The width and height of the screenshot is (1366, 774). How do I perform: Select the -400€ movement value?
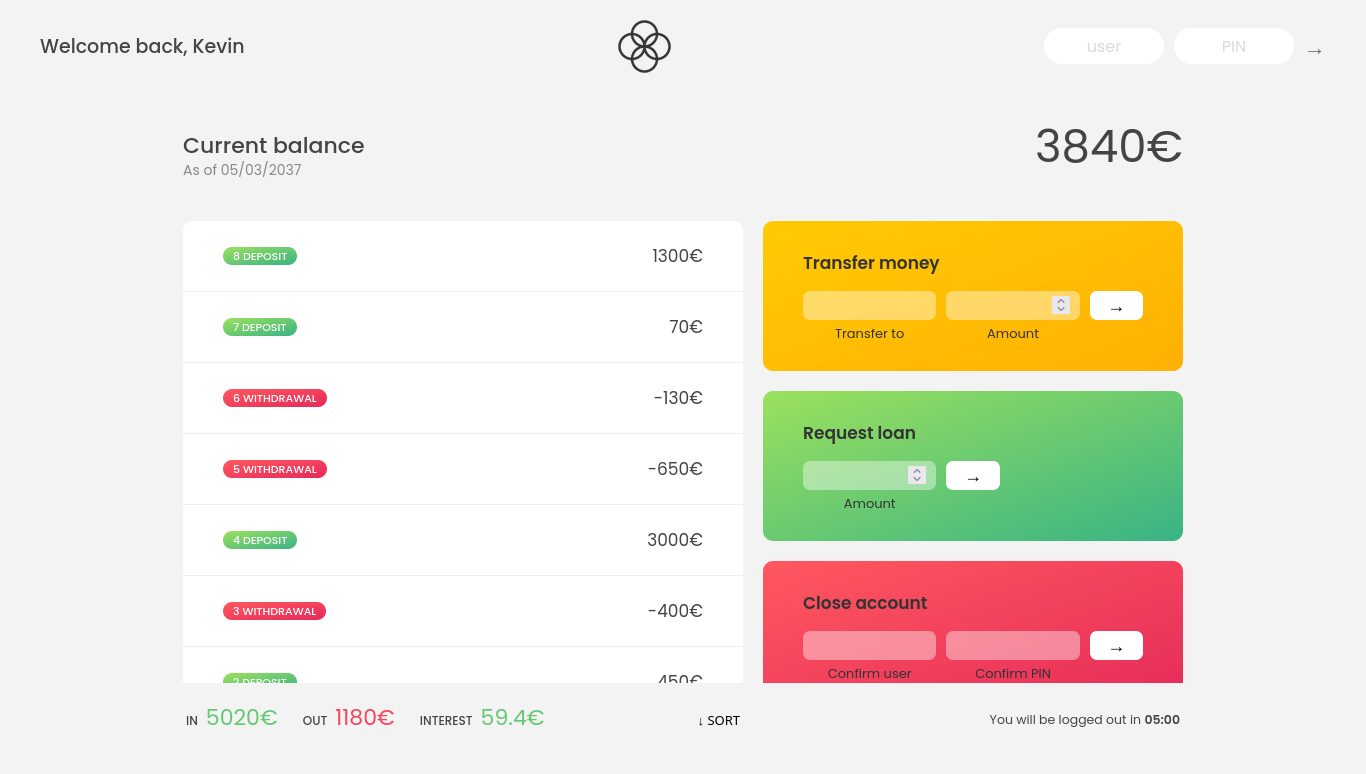[x=675, y=611]
